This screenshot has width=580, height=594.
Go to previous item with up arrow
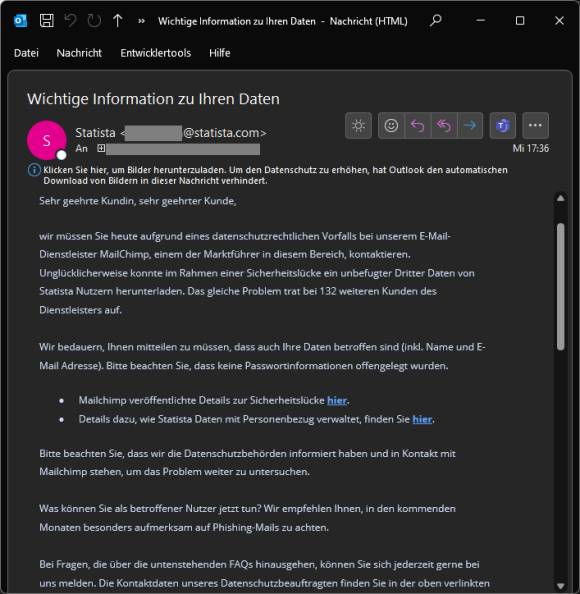tap(118, 21)
